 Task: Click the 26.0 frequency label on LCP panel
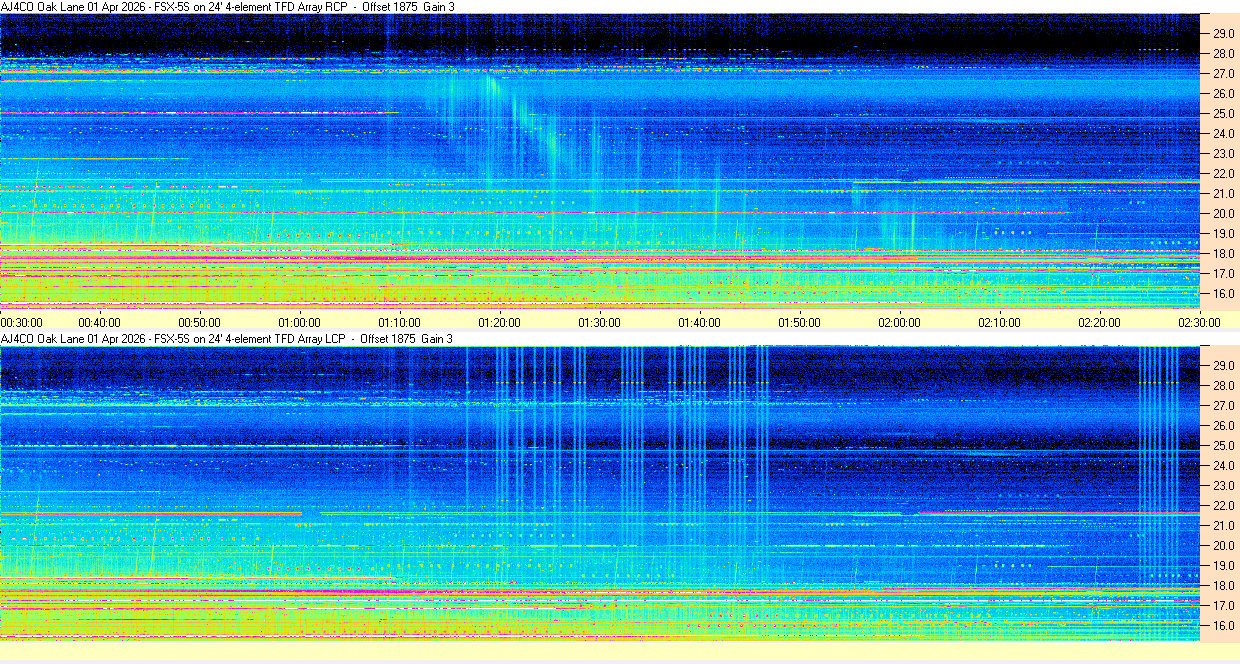(x=1223, y=425)
